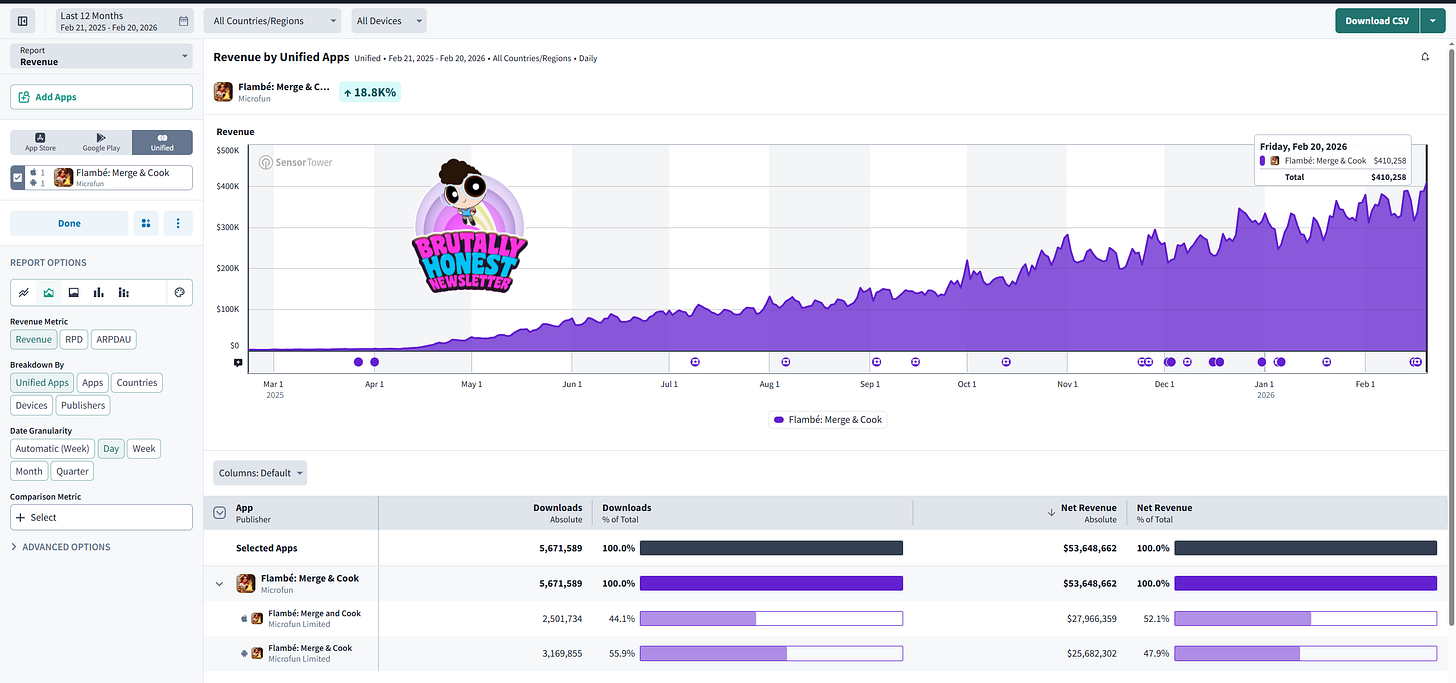Screen dimensions: 1456x683
Task: Break down by Publishers
Action: pyautogui.click(x=83, y=405)
